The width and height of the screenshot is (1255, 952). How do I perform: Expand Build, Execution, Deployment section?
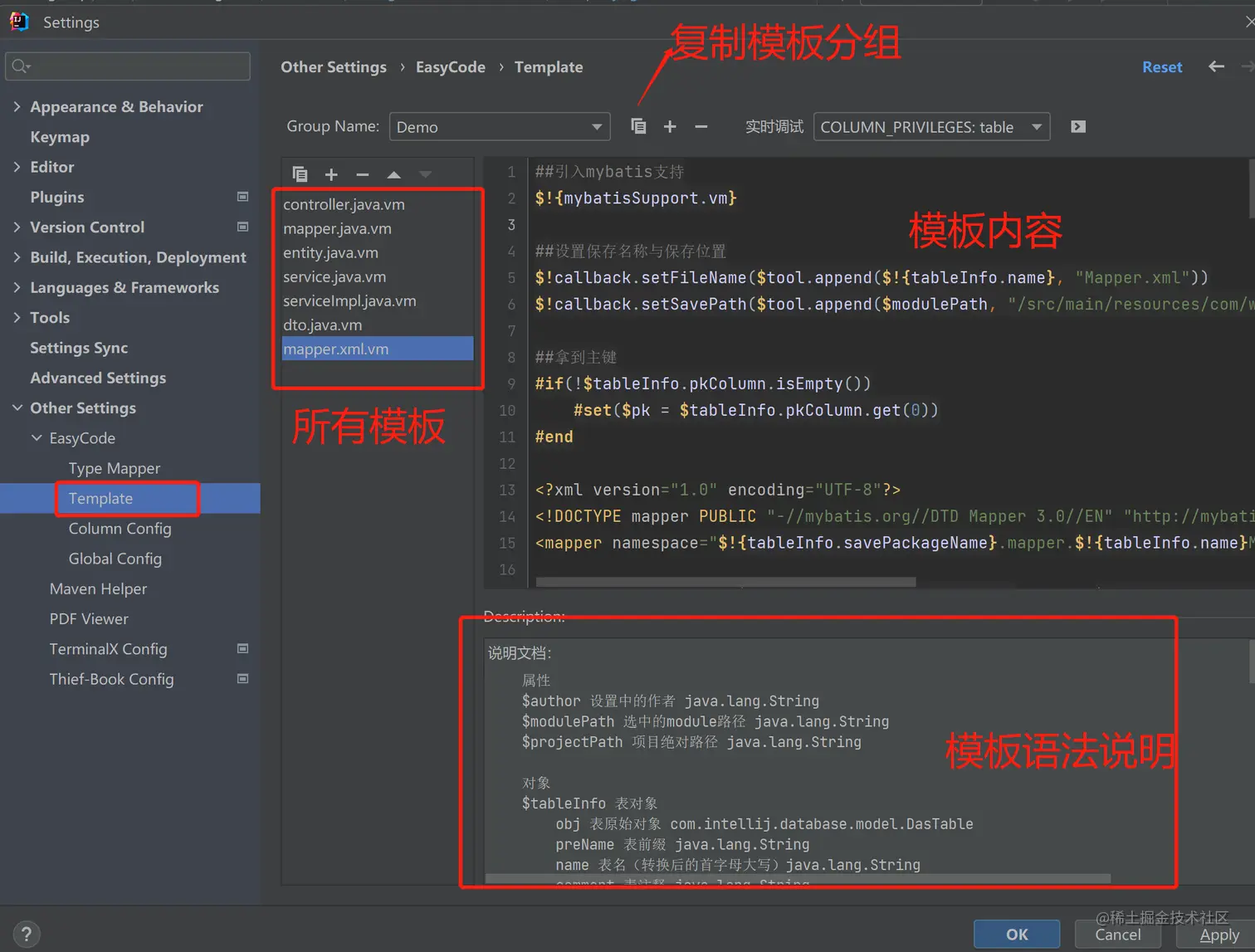tap(17, 257)
